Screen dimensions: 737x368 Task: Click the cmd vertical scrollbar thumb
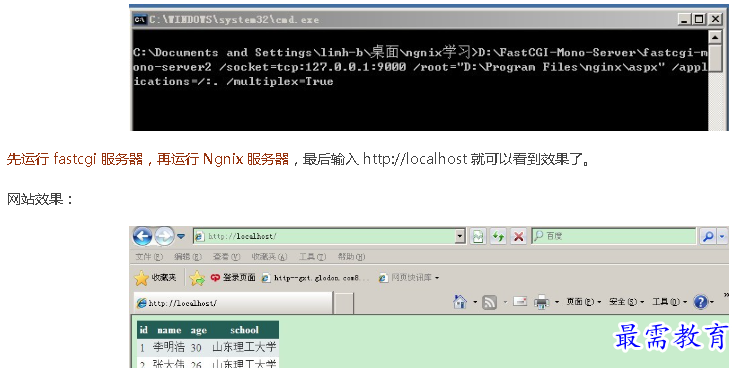point(715,58)
